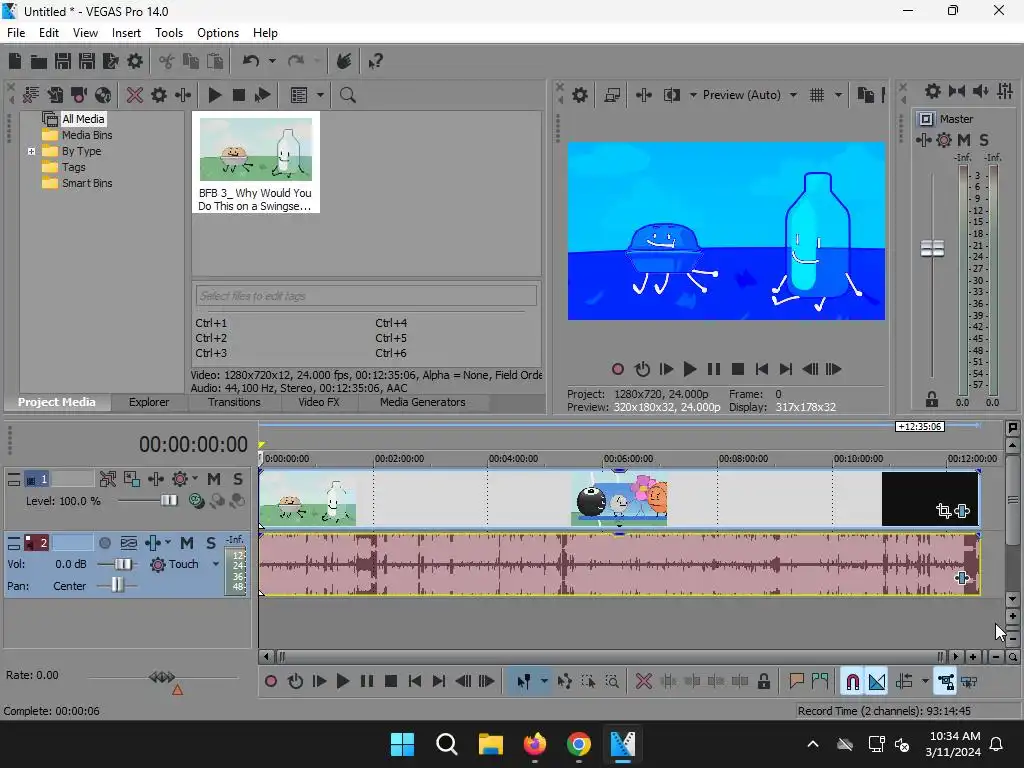Click Record button under video preview
Viewport: 1024px width, 768px height.
617,369
